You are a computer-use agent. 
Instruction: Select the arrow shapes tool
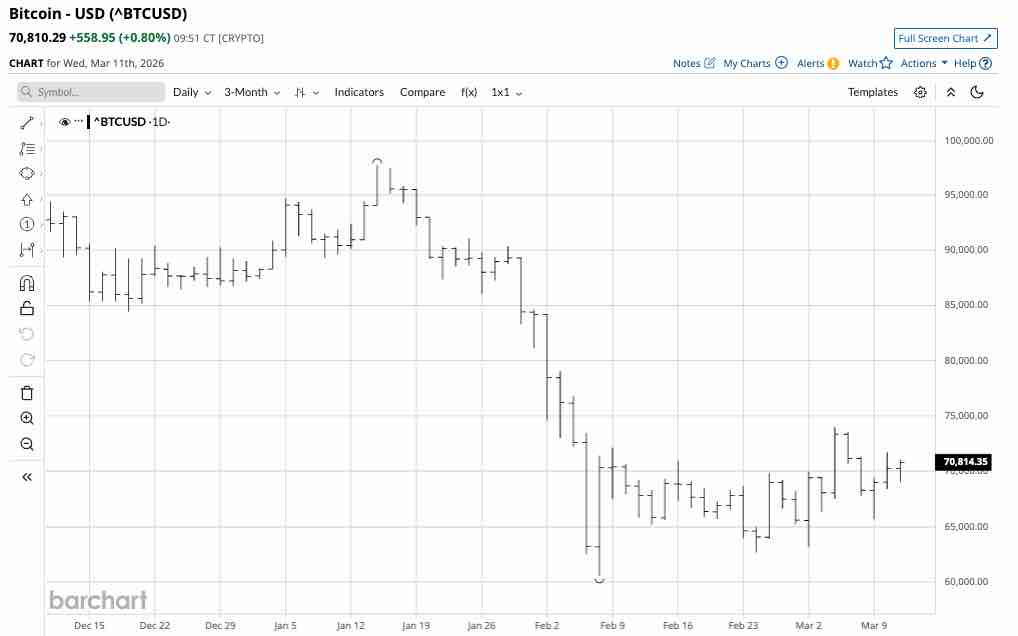[x=27, y=199]
